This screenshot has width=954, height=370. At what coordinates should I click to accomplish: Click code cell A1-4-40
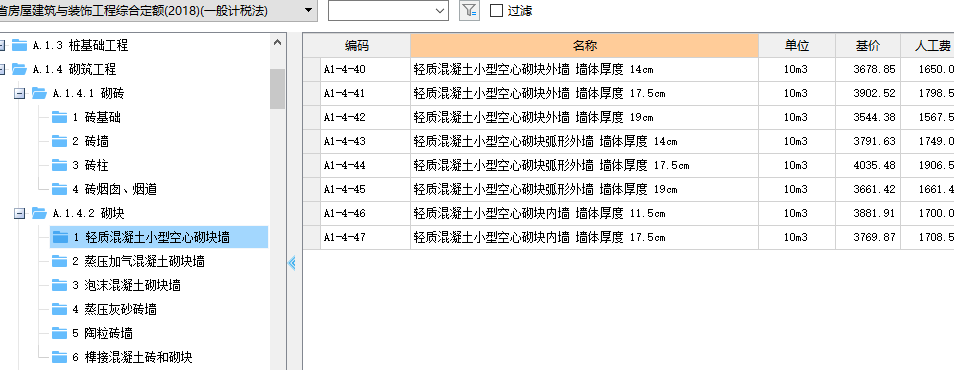tap(365, 69)
